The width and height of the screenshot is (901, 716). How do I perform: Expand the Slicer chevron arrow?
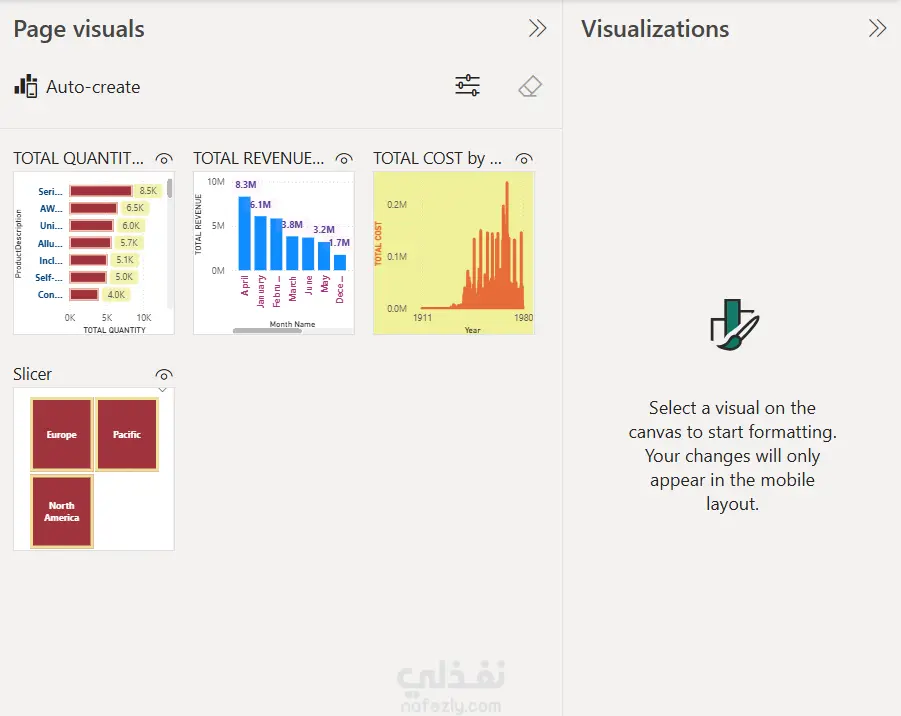coord(163,389)
